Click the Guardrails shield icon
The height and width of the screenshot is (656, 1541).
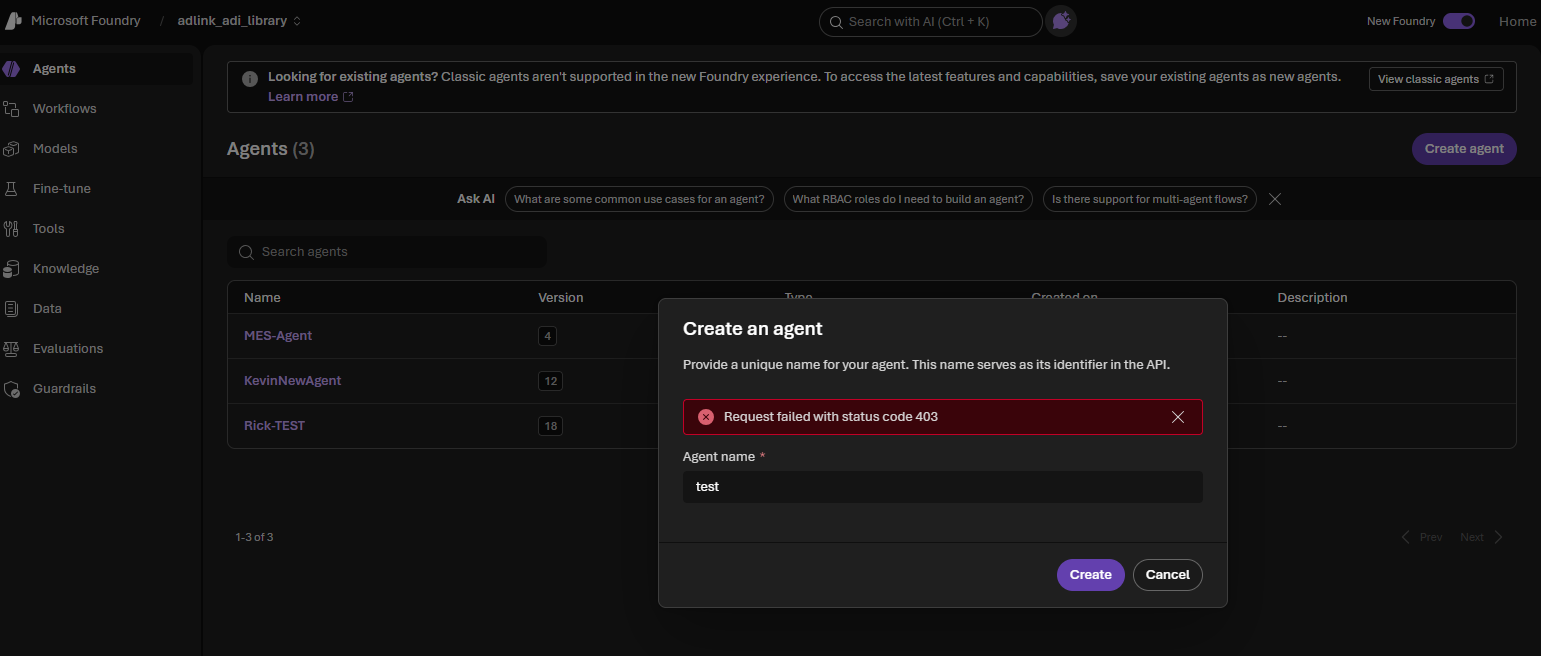[12, 389]
